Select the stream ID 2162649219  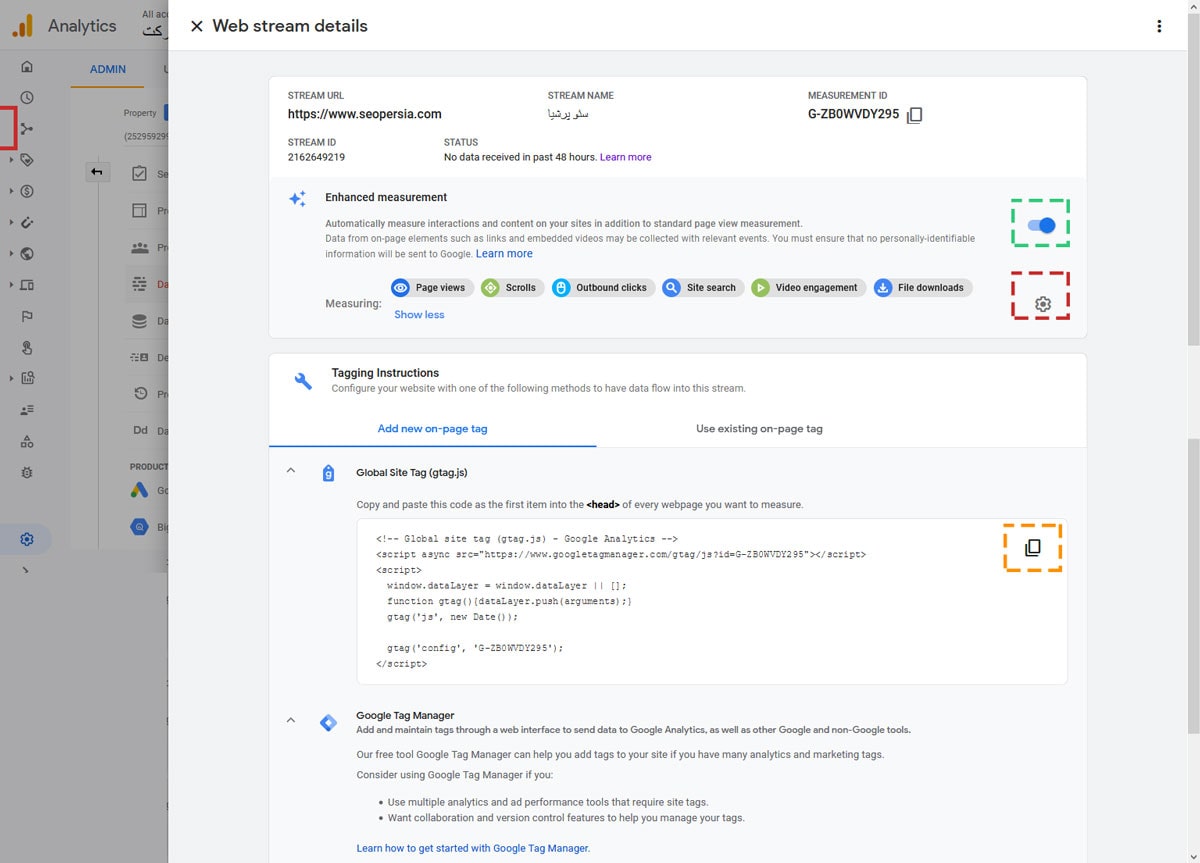pyautogui.click(x=316, y=157)
